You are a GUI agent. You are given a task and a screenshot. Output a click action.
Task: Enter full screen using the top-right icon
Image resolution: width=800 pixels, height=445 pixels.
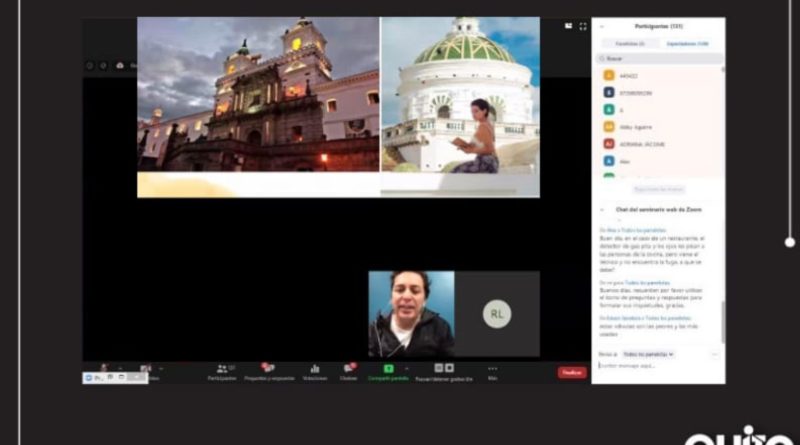583,27
